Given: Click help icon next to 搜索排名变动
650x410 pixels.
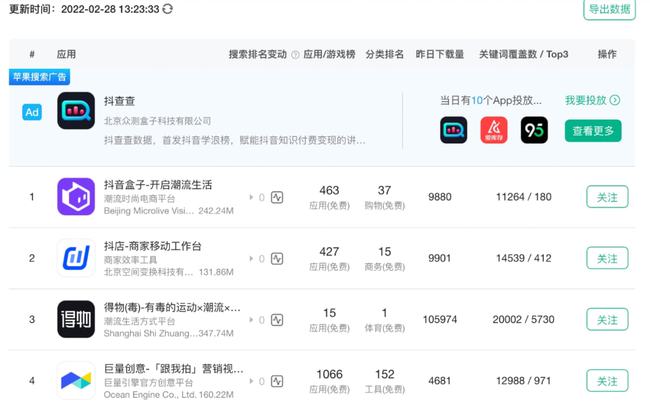Looking at the screenshot, I should (x=295, y=55).
